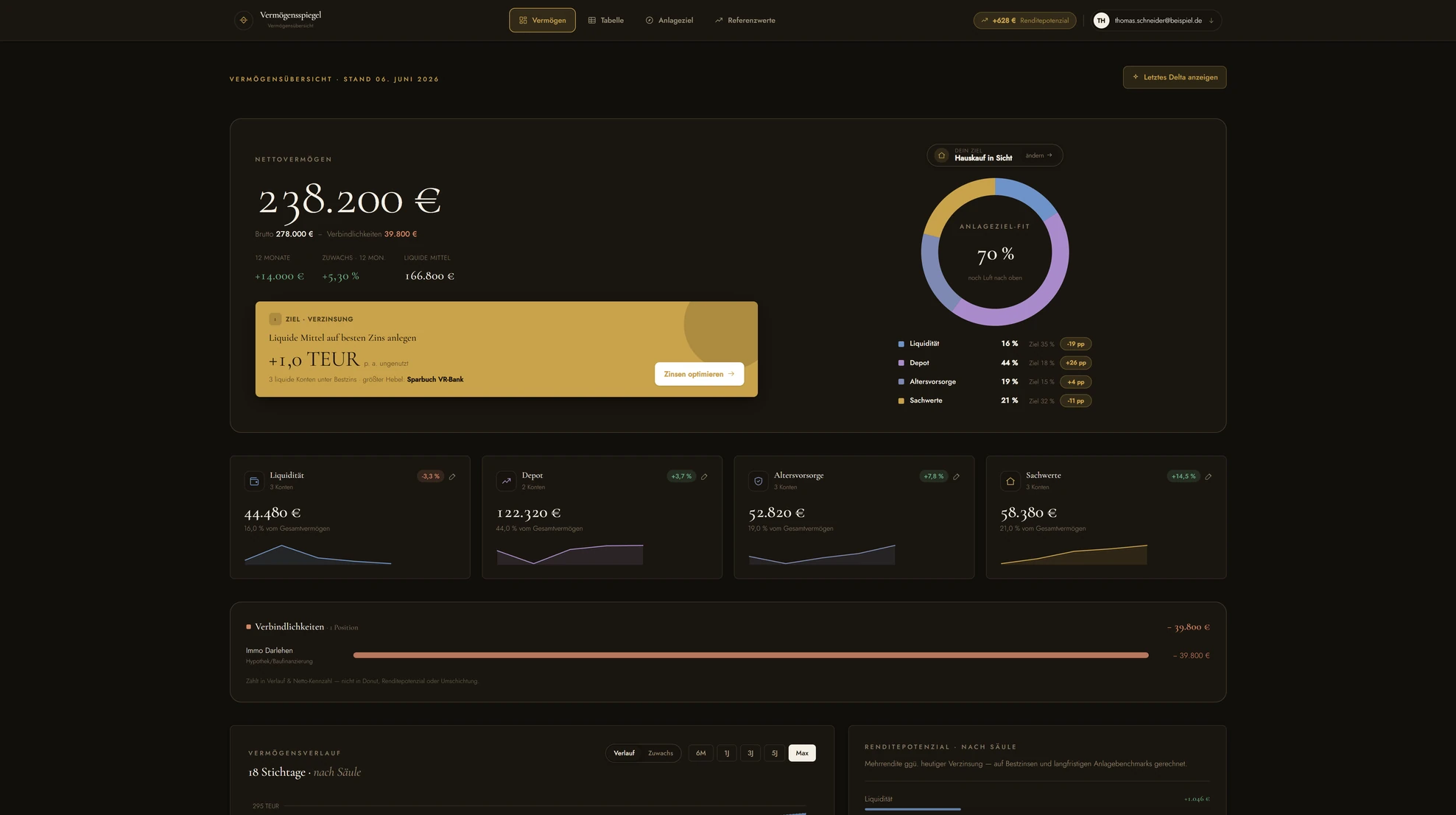
Task: Click the +4 pp Altersvorsorge badge
Action: (1075, 382)
